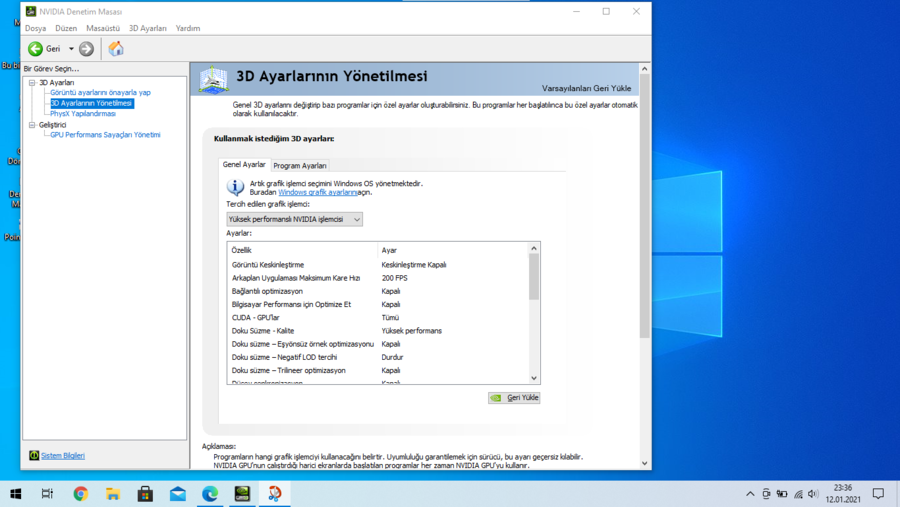Open the Tercih edilen grafik işlemci dropdown
This screenshot has height=507, width=900.
pyautogui.click(x=294, y=219)
